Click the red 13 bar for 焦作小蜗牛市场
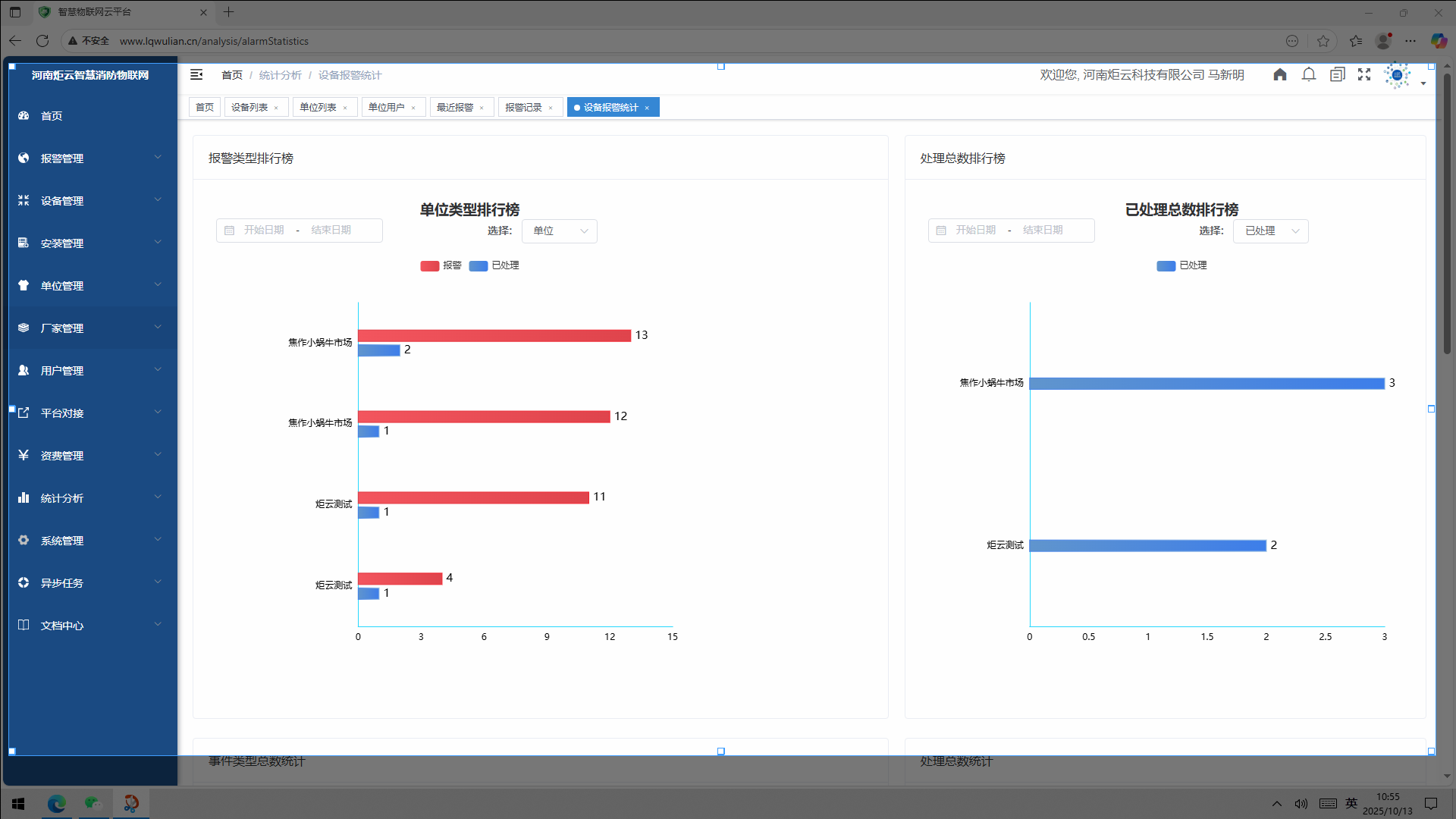Screen dimensions: 1456x819 (494, 336)
